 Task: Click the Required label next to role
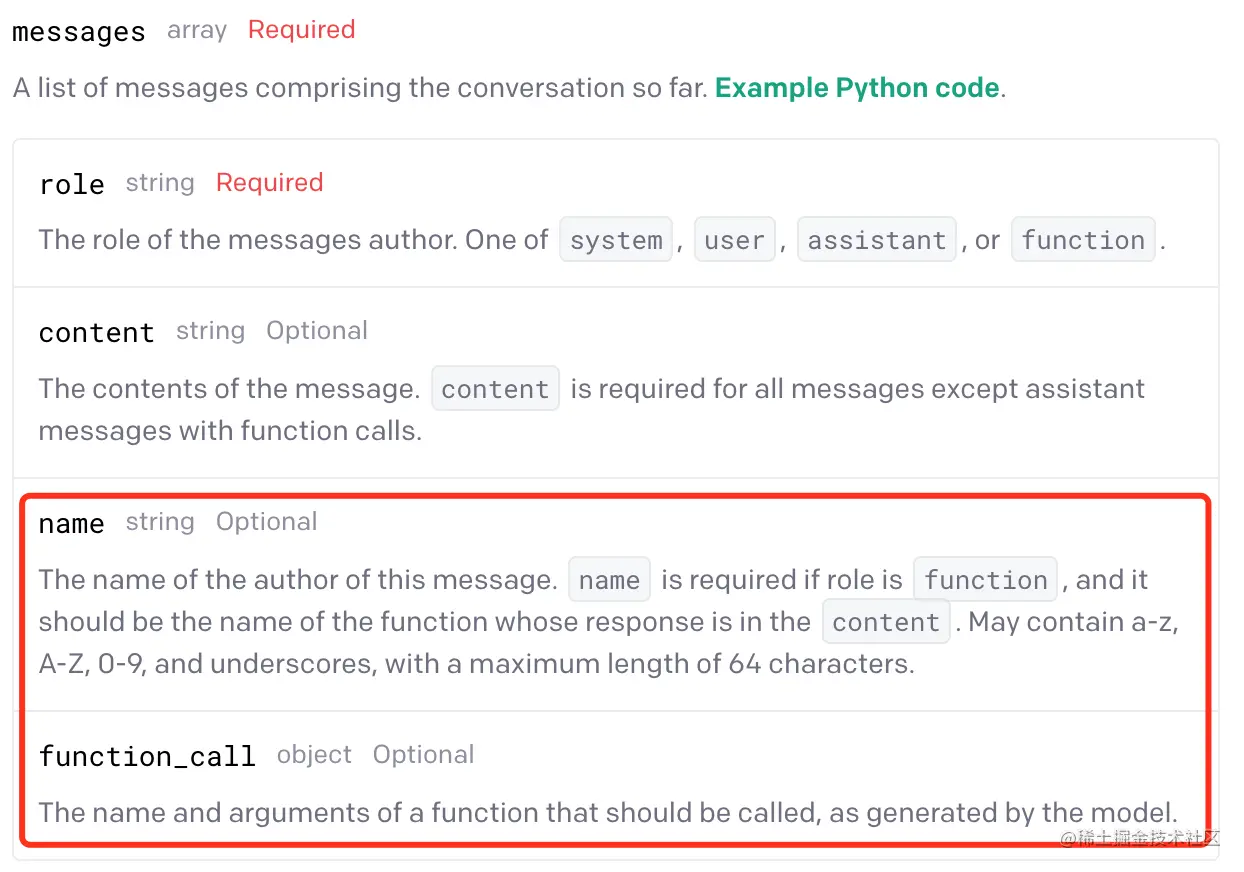coord(269,183)
